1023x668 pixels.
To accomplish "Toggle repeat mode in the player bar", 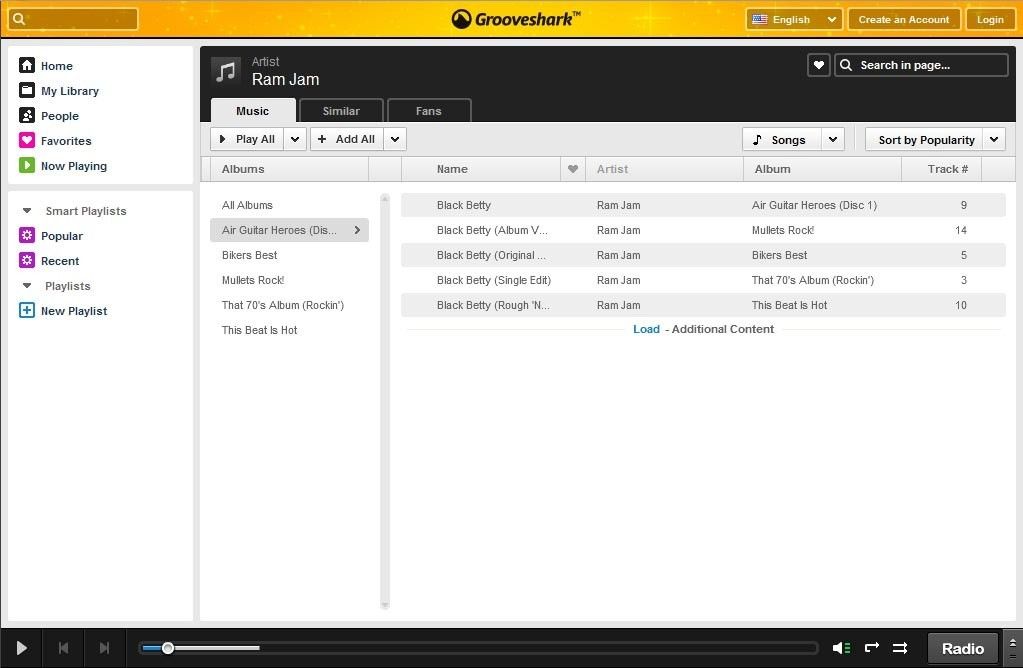I will (x=871, y=648).
